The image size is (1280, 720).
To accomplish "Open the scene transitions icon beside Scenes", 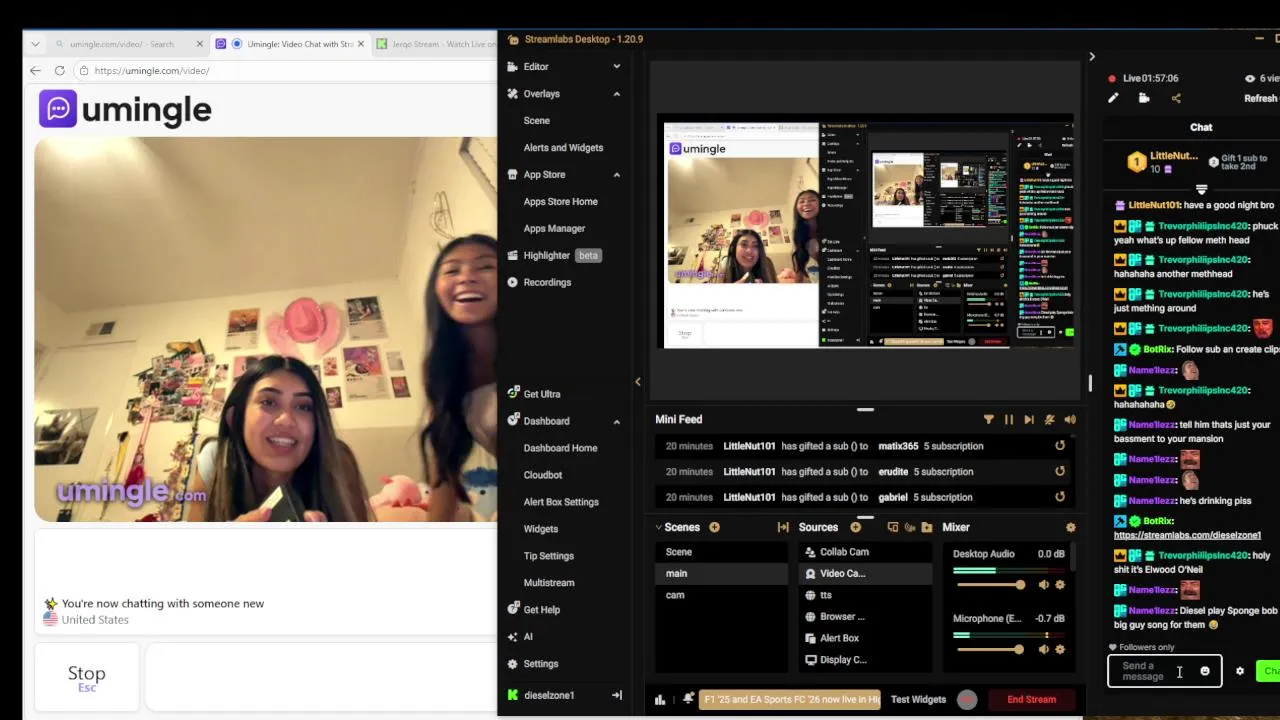I will click(783, 527).
